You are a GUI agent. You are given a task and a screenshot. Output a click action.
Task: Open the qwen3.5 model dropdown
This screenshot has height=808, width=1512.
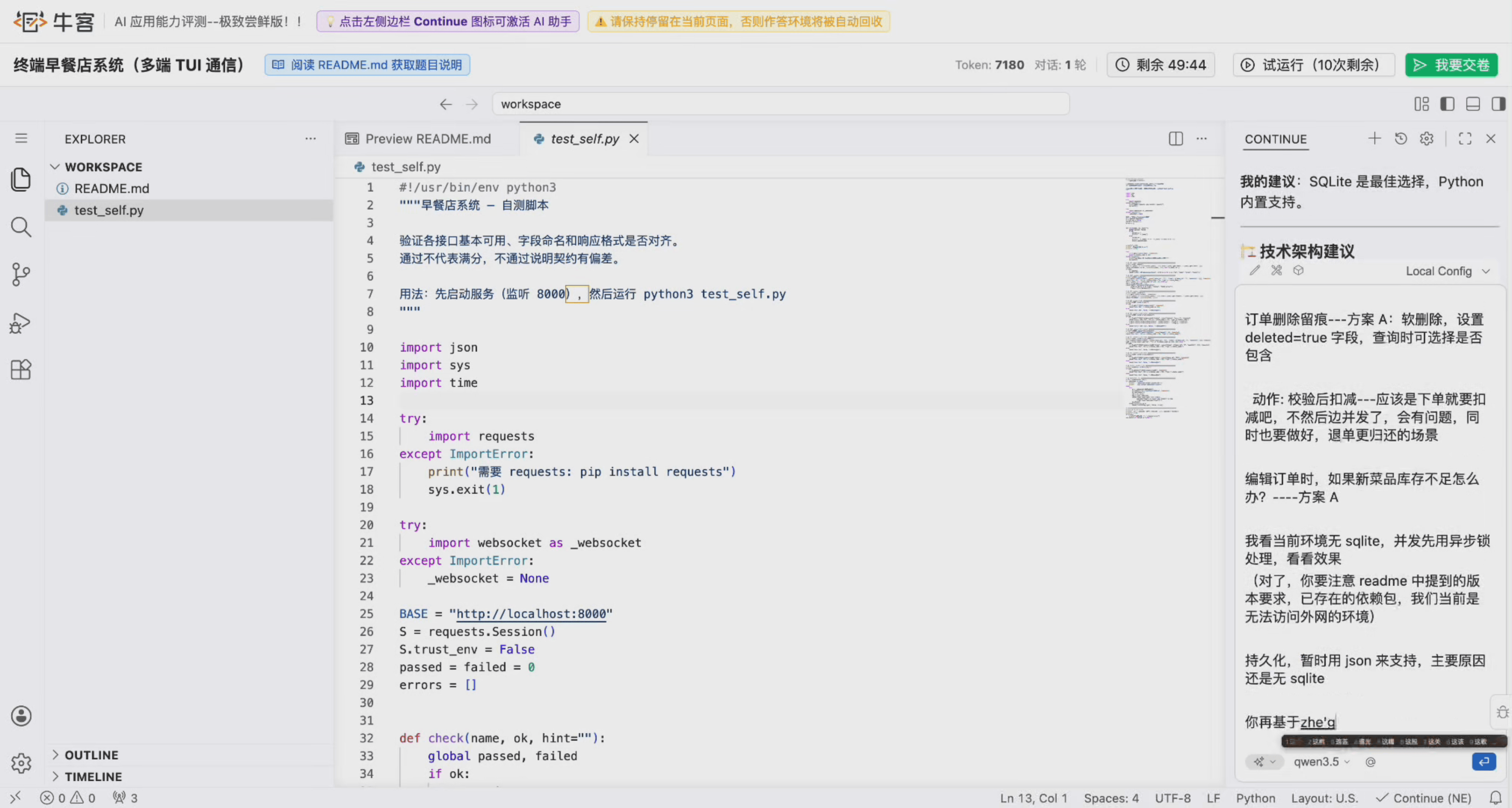1321,762
